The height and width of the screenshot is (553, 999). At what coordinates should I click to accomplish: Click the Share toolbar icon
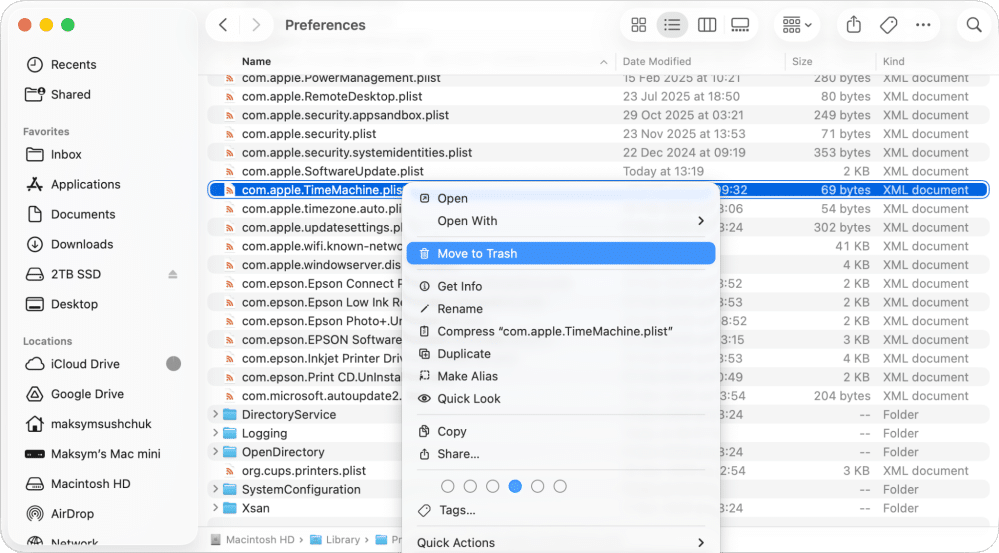(854, 25)
